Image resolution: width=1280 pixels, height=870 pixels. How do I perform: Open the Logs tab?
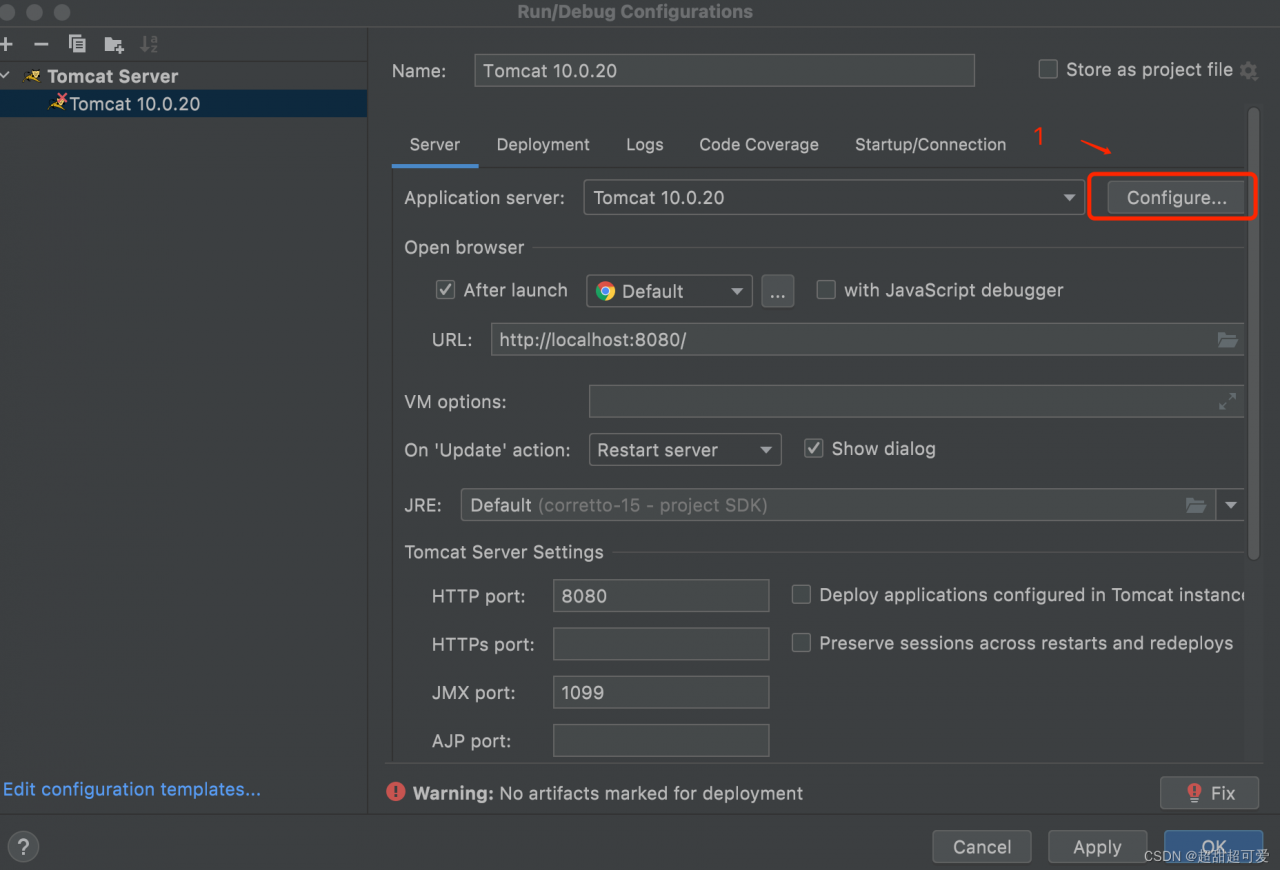pyautogui.click(x=645, y=145)
